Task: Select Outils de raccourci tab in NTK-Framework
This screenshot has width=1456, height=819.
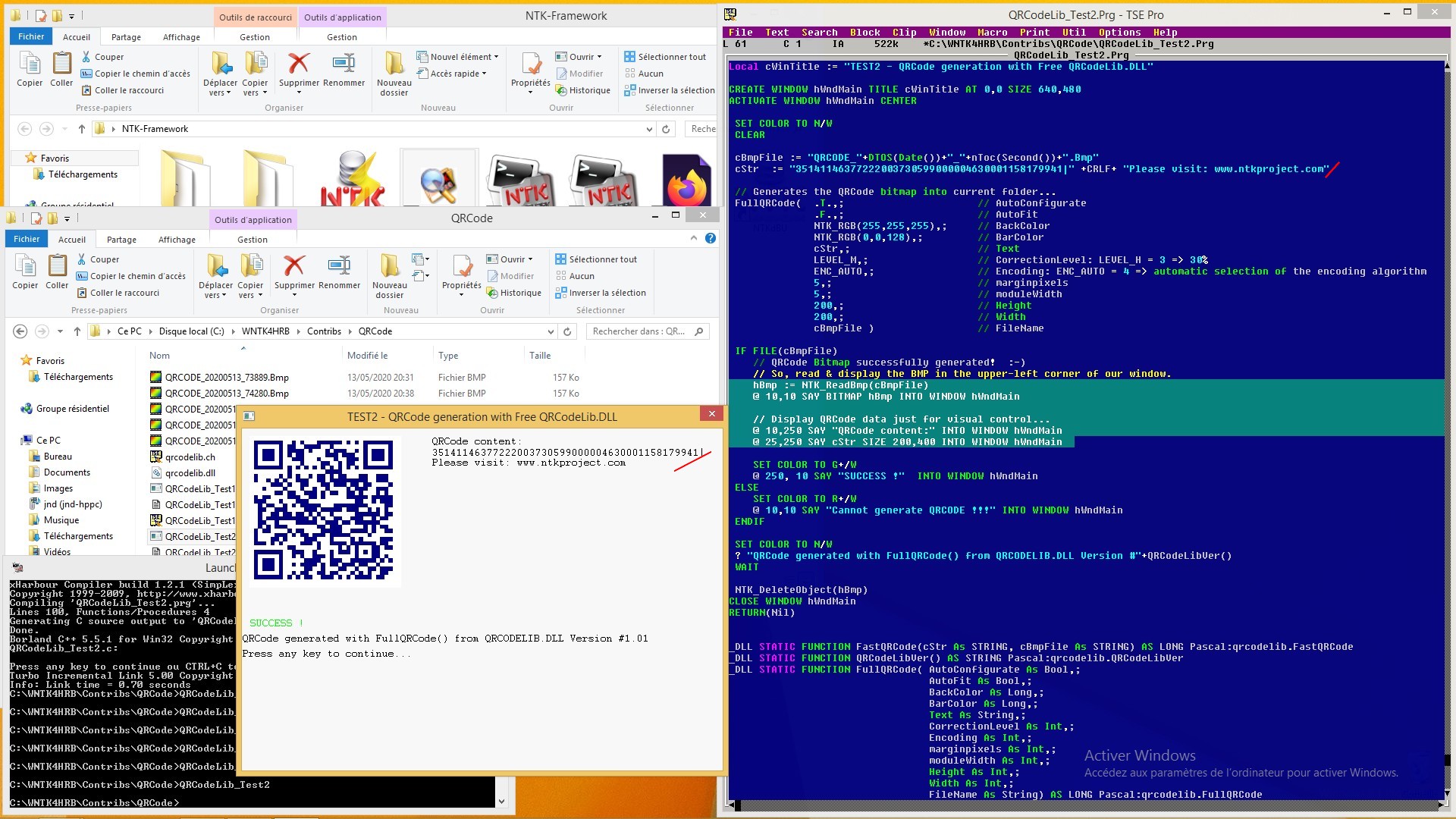Action: pyautogui.click(x=255, y=17)
